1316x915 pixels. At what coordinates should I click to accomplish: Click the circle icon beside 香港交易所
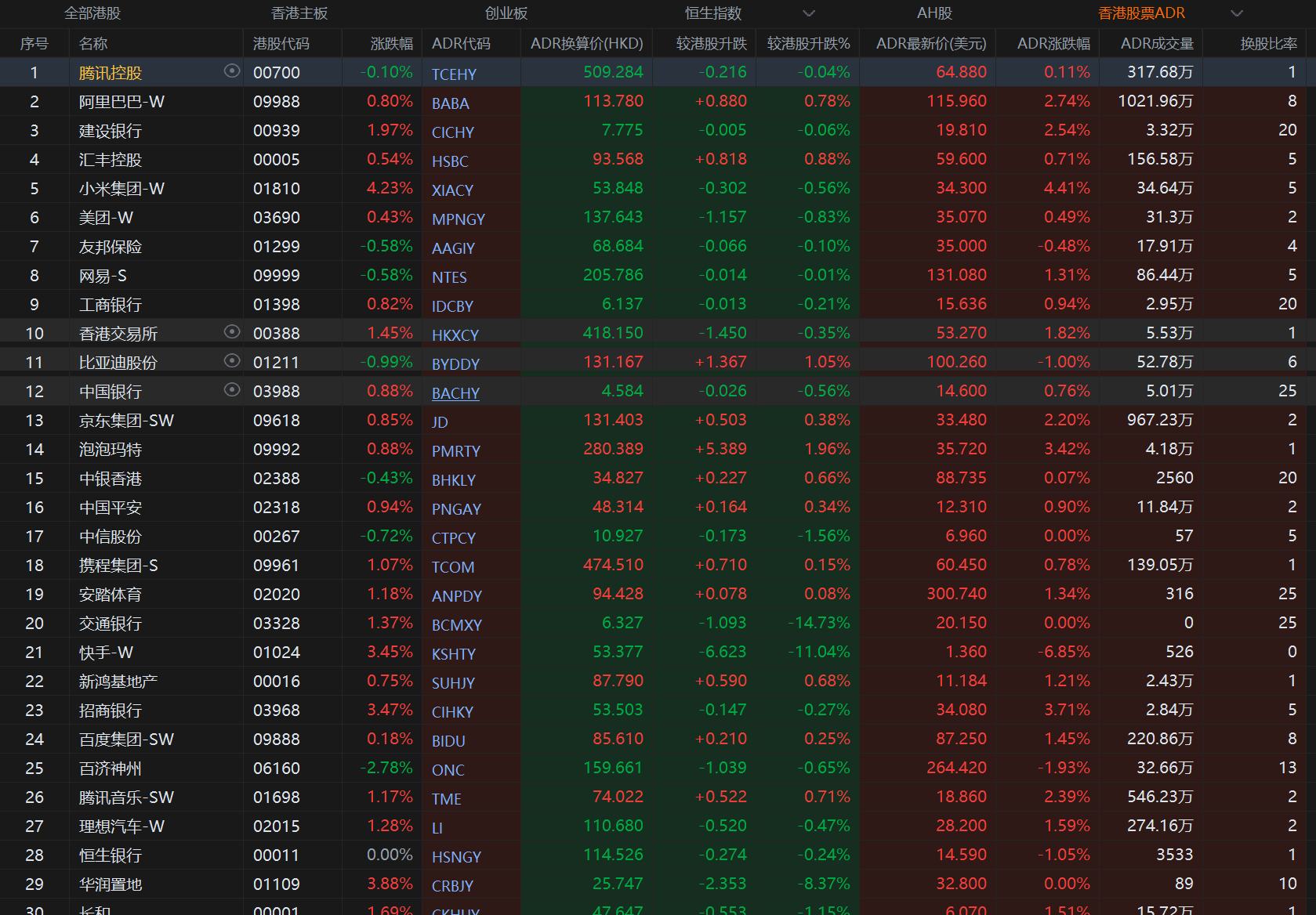pos(231,332)
